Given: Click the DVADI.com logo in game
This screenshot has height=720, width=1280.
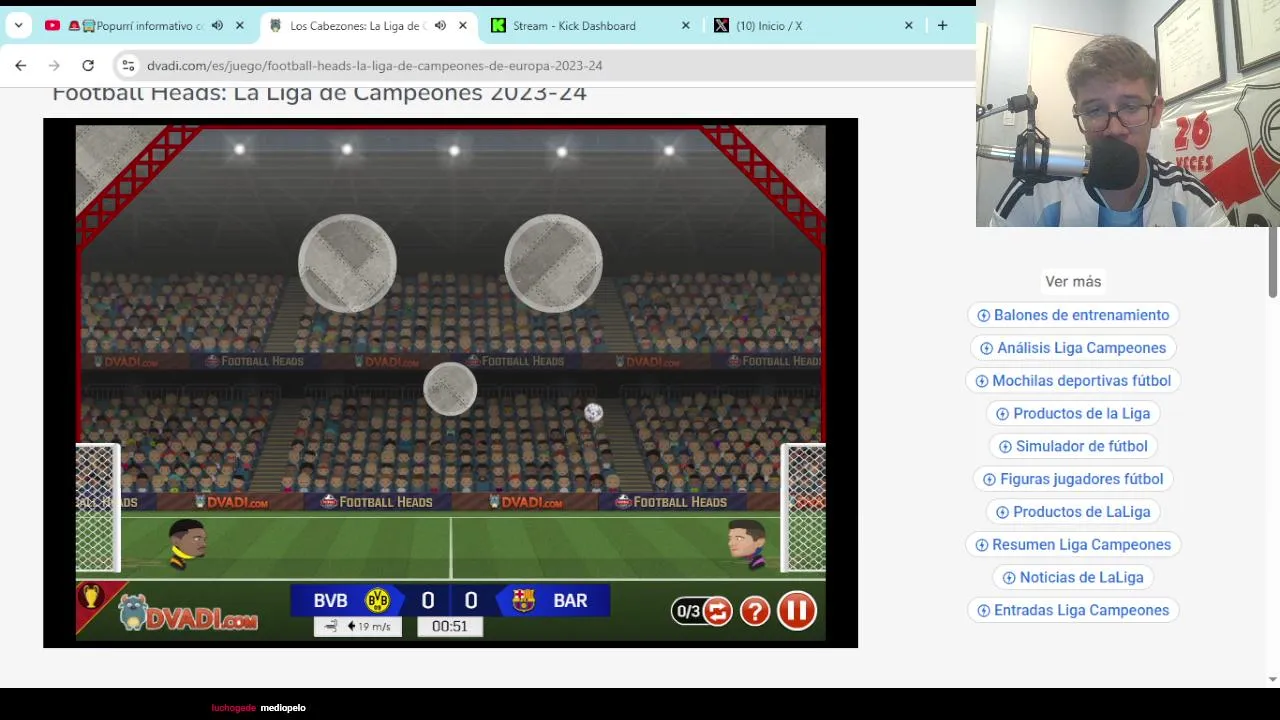Looking at the screenshot, I should [x=188, y=614].
